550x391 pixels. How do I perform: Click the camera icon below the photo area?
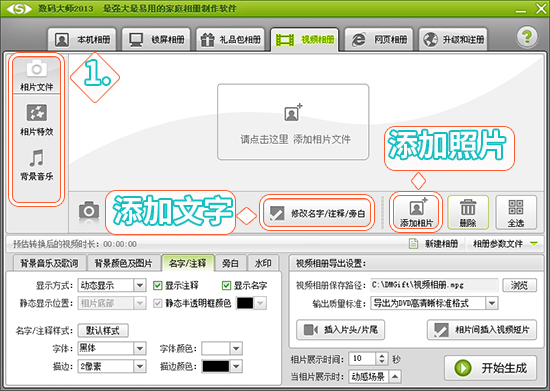[89, 211]
